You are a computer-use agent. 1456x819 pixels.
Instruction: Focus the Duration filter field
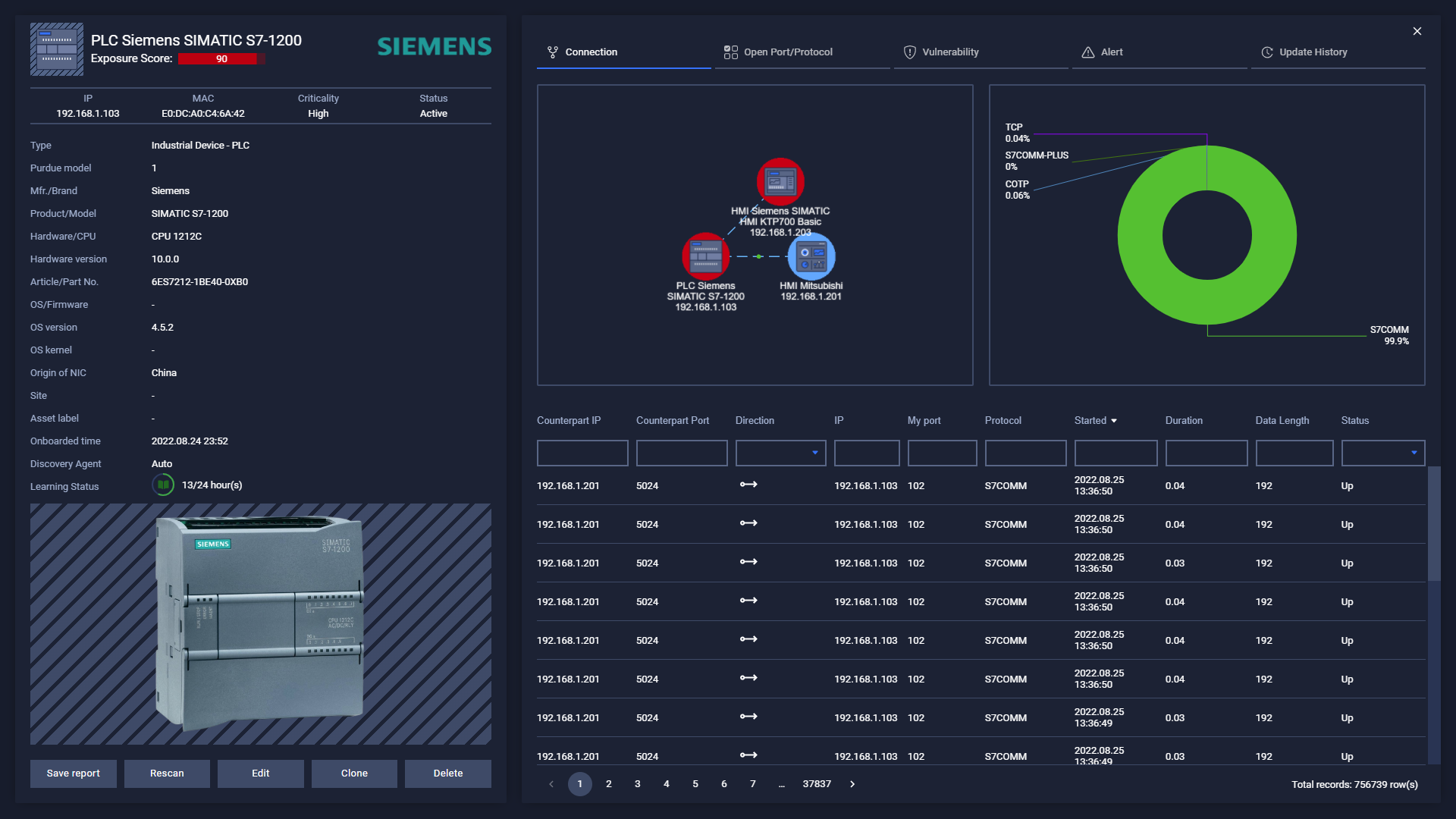pyautogui.click(x=1207, y=453)
